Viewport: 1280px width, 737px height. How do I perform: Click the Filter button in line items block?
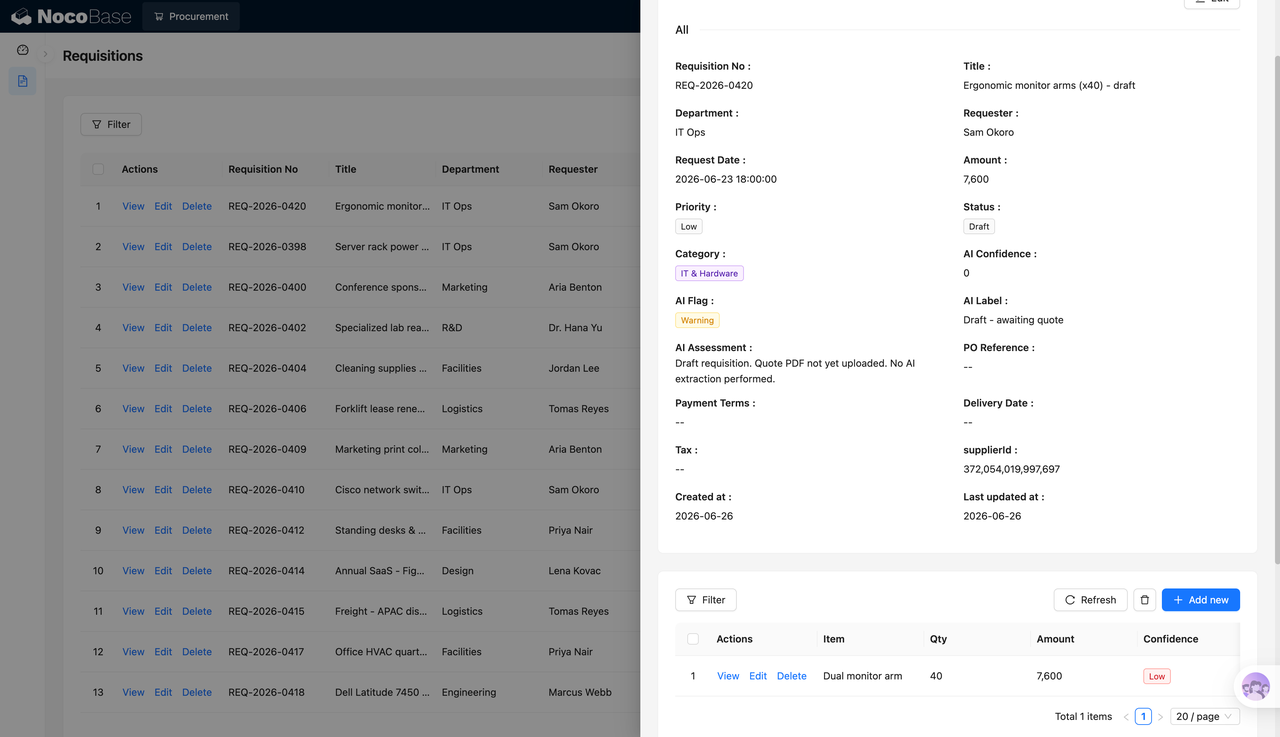click(x=706, y=600)
